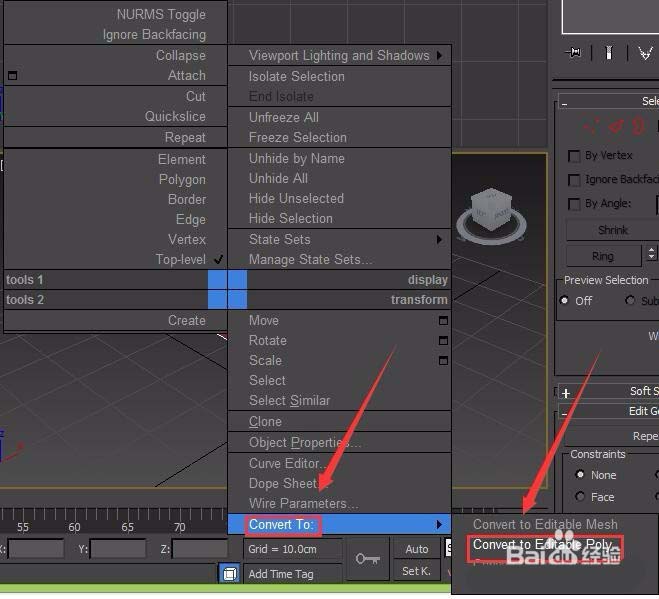Expand the State Sets submenu
The height and width of the screenshot is (599, 659).
(440, 240)
